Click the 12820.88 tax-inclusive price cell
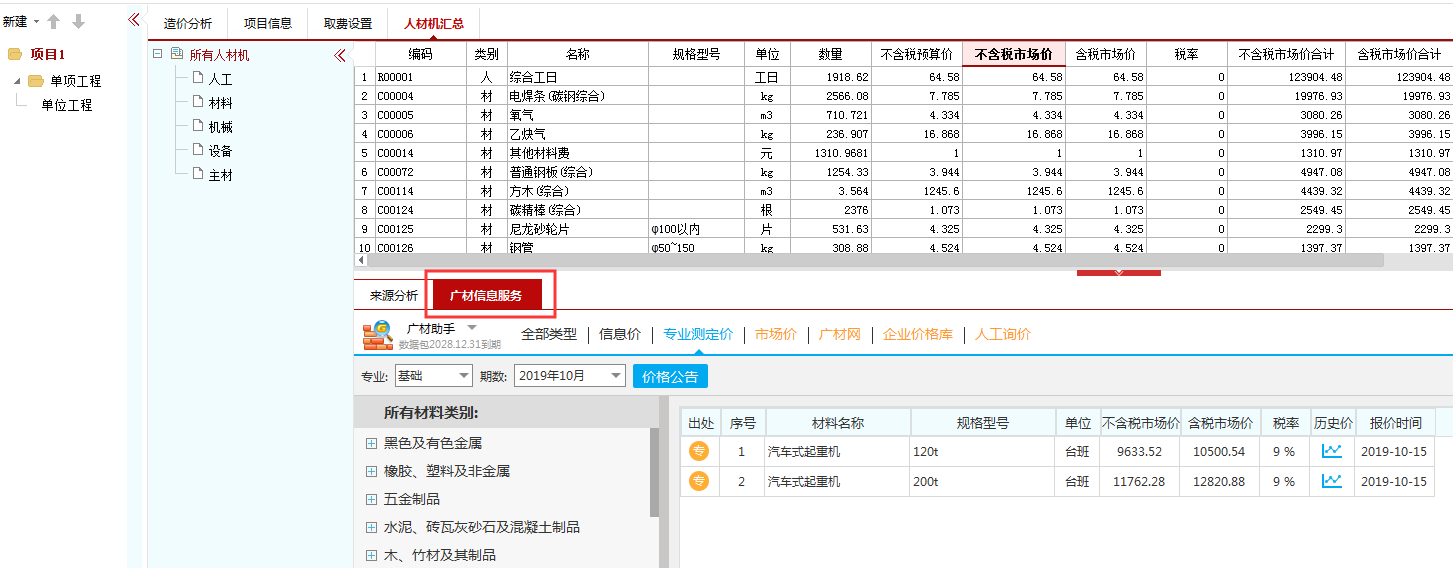Screen dimensions: 1453x568 pyautogui.click(x=1219, y=481)
